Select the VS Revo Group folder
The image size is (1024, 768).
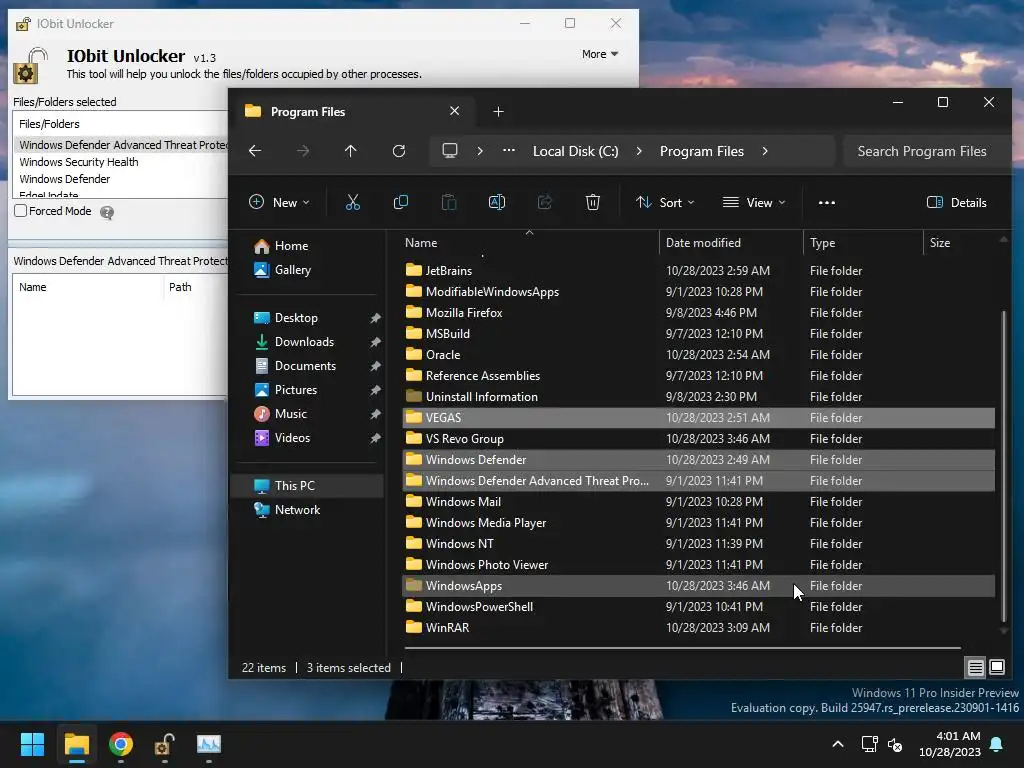[699, 439]
